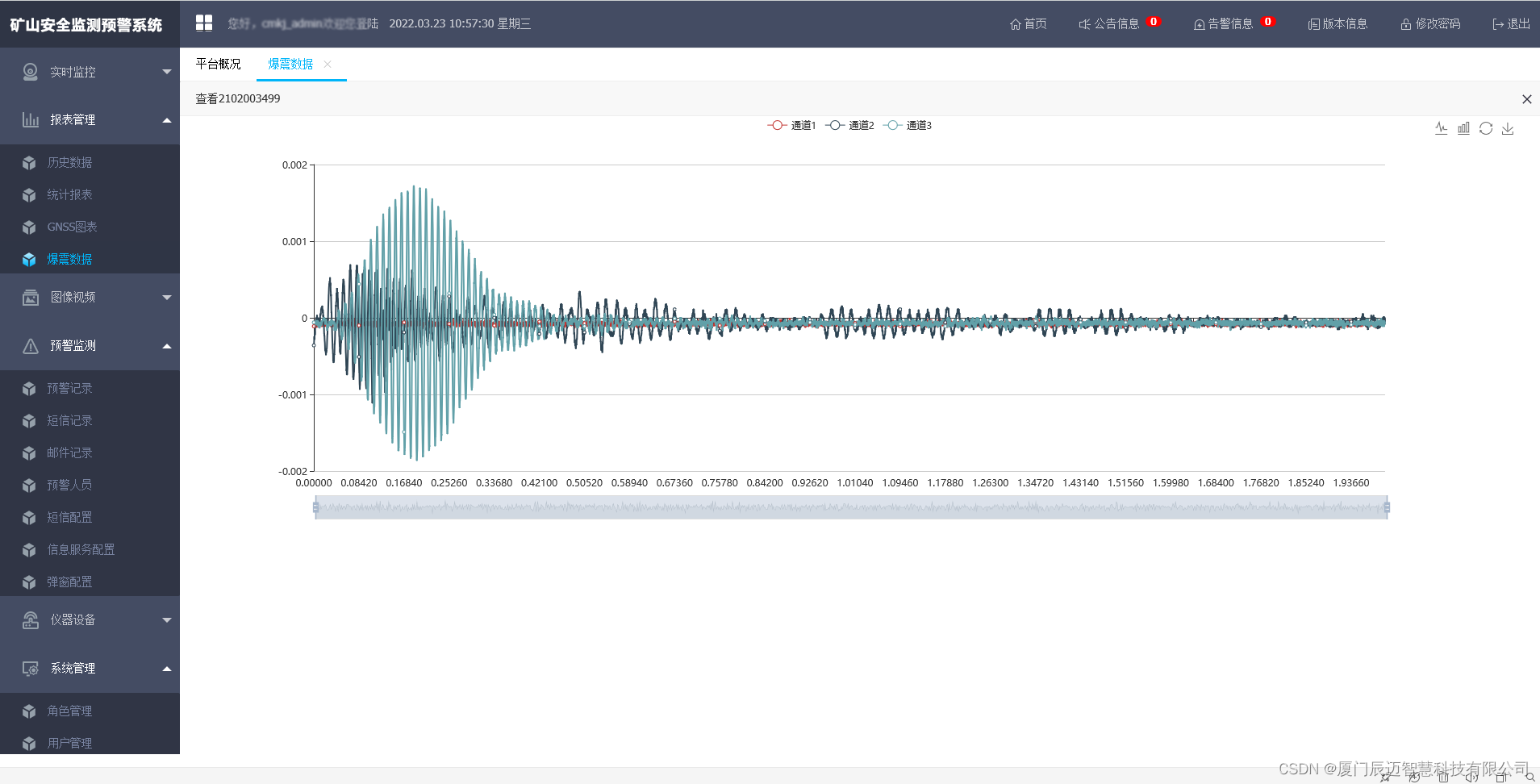Click the left handle of zoom slider
This screenshot has height=784, width=1540.
315,507
